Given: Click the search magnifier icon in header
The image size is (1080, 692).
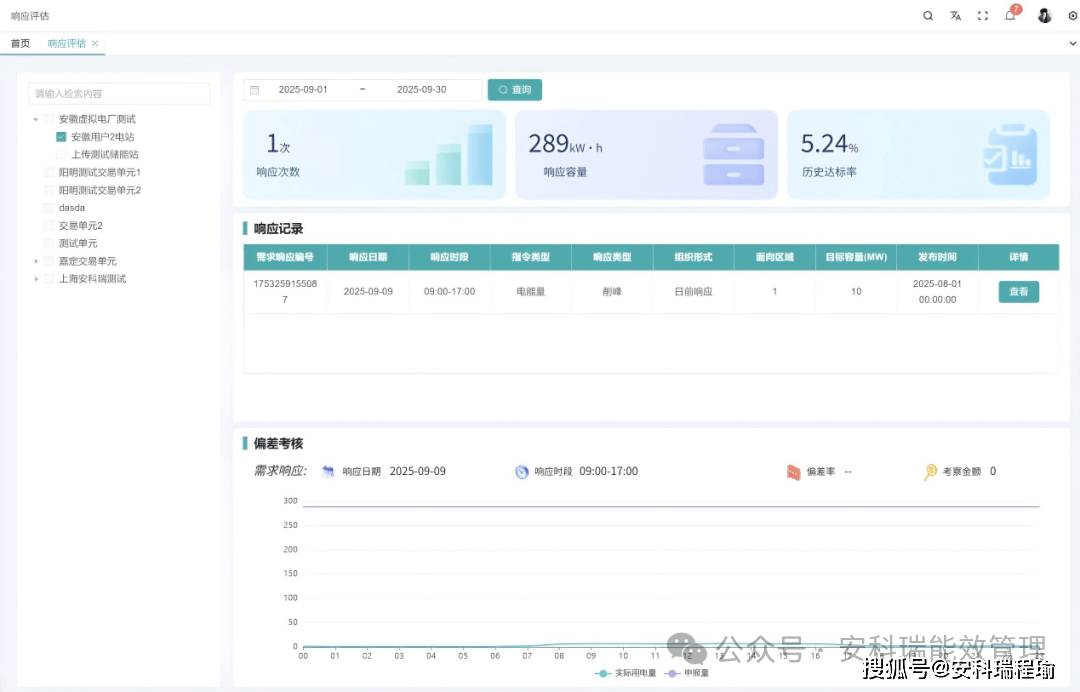Looking at the screenshot, I should click(x=928, y=16).
